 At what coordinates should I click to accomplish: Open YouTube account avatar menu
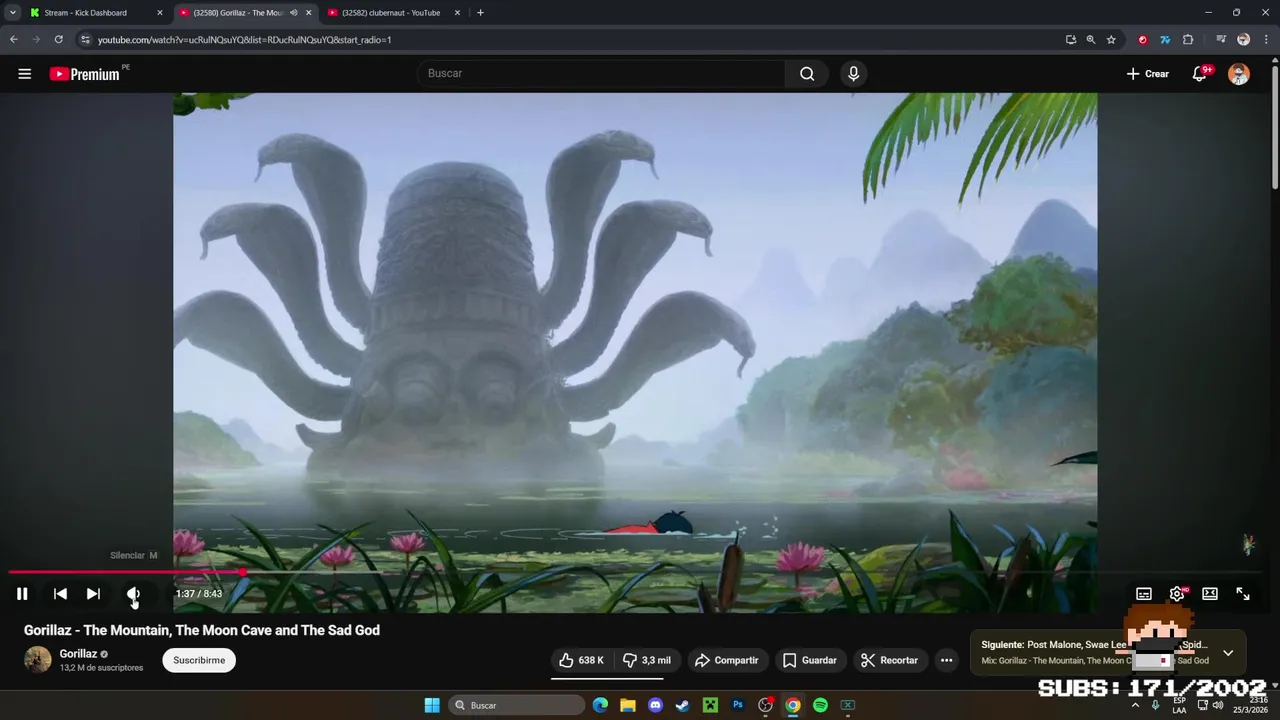tap(1239, 74)
